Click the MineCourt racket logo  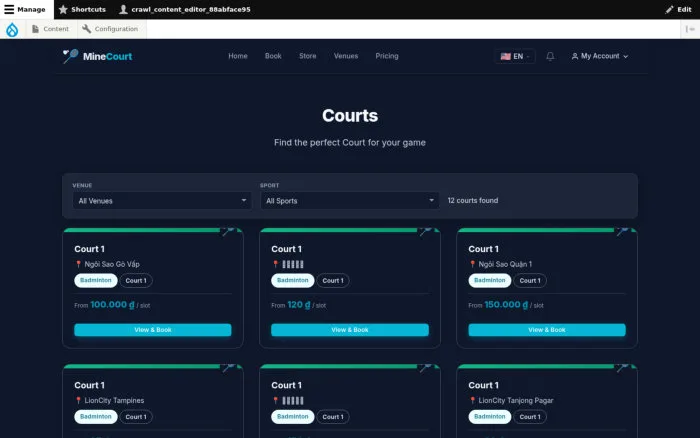(x=70, y=56)
